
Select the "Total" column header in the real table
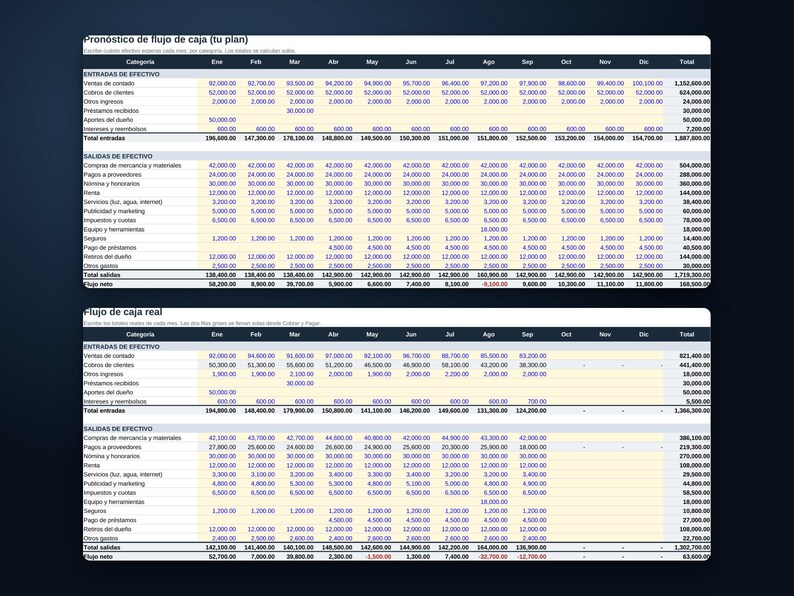[687, 334]
